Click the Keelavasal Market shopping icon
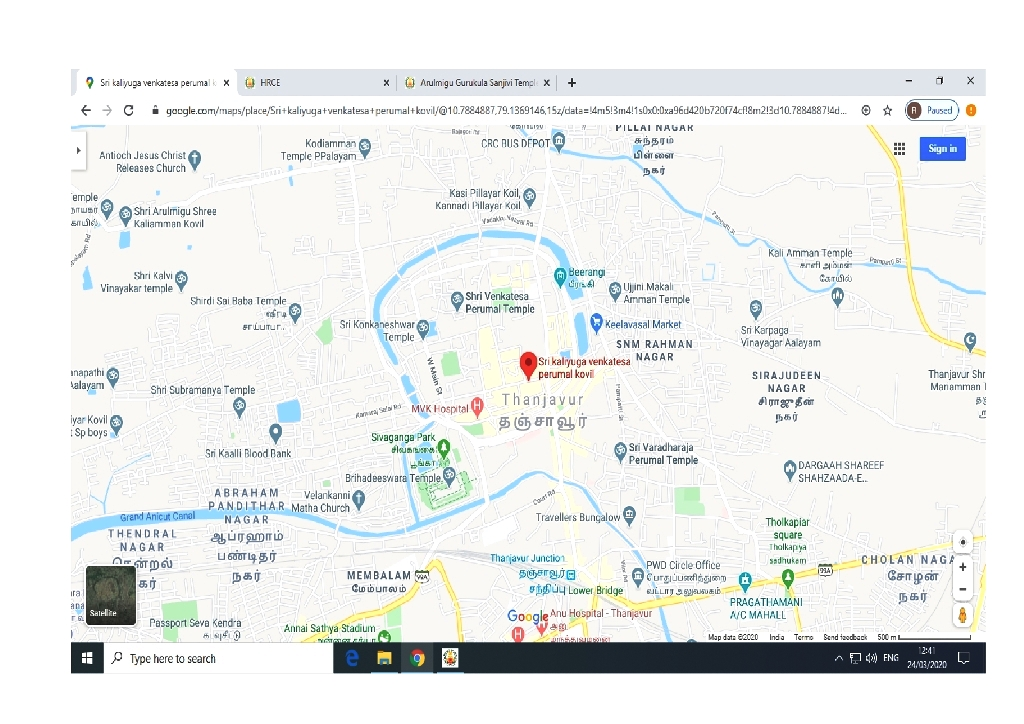This screenshot has width=1024, height=724. 596,322
